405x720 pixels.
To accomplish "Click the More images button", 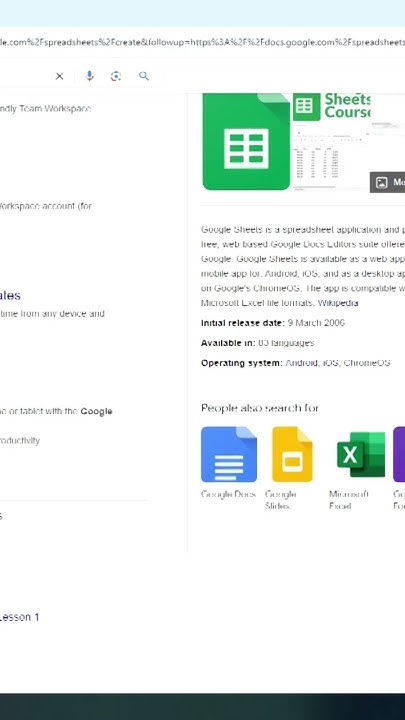I will (388, 182).
